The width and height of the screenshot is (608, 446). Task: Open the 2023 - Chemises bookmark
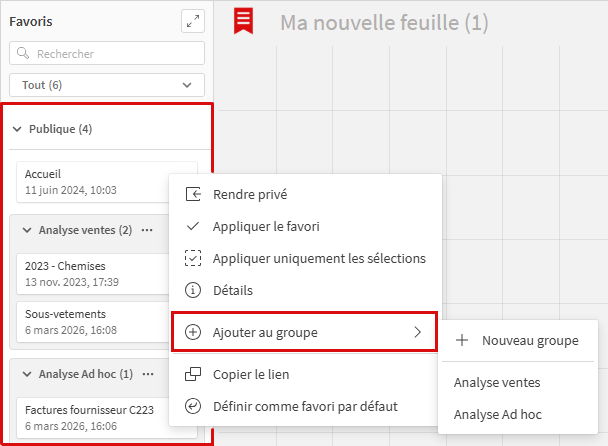[93, 274]
